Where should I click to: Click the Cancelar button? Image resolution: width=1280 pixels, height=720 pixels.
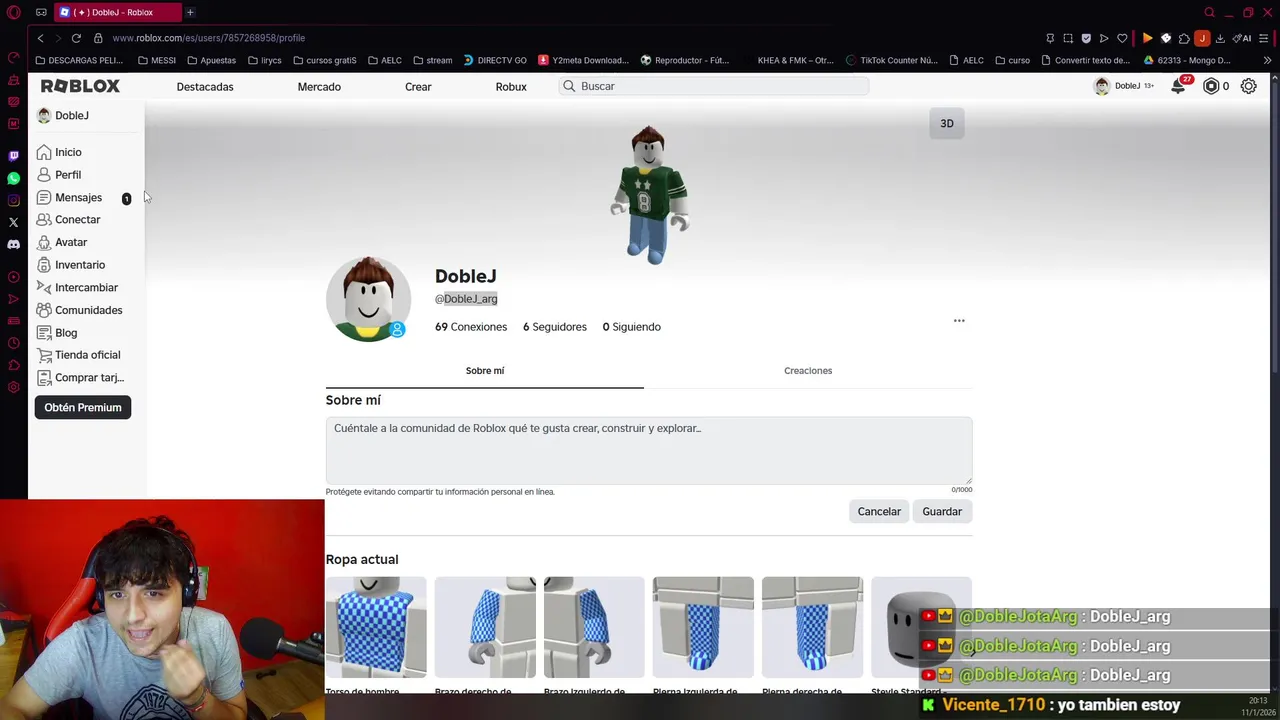tap(879, 512)
